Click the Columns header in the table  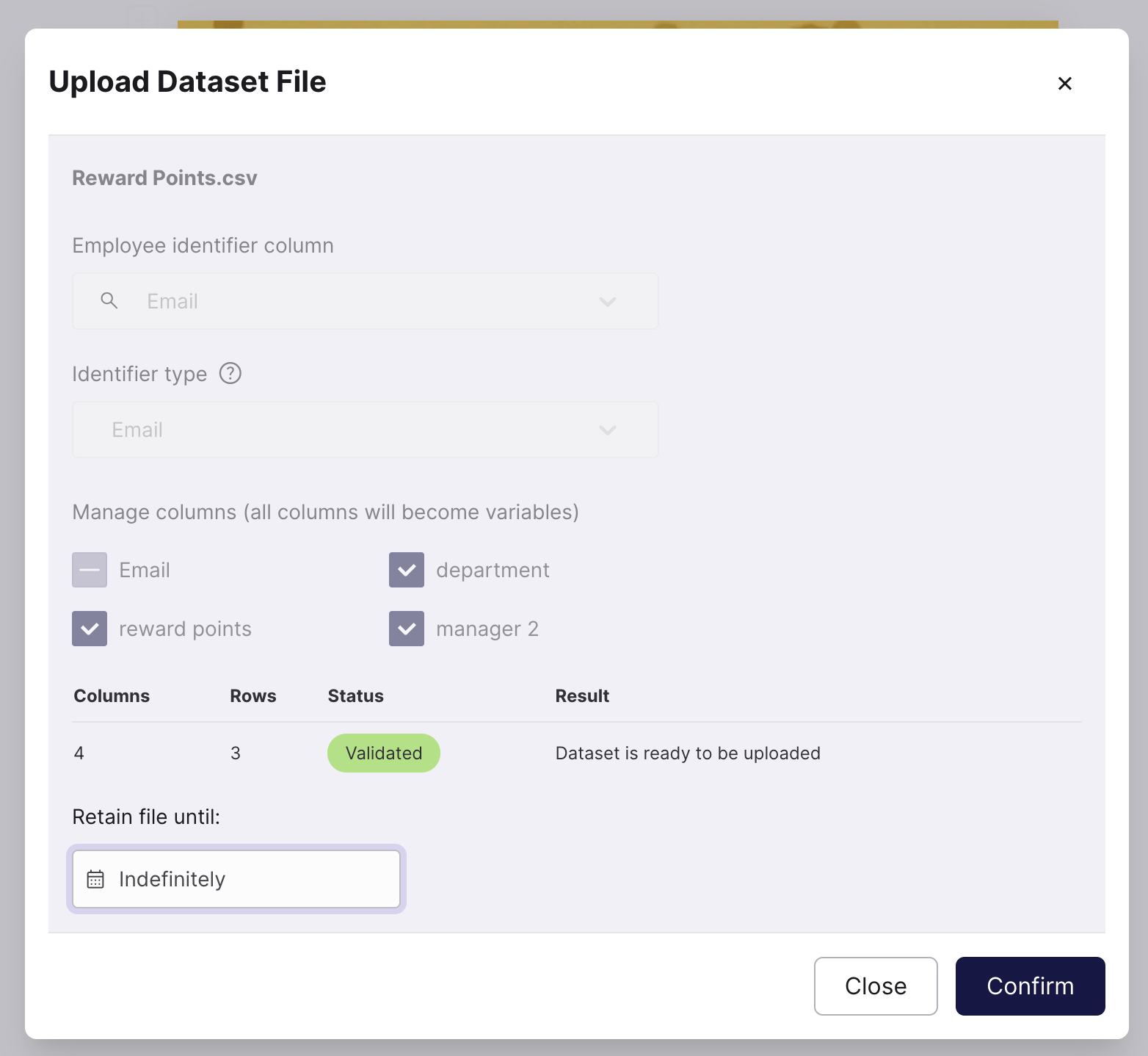point(112,696)
